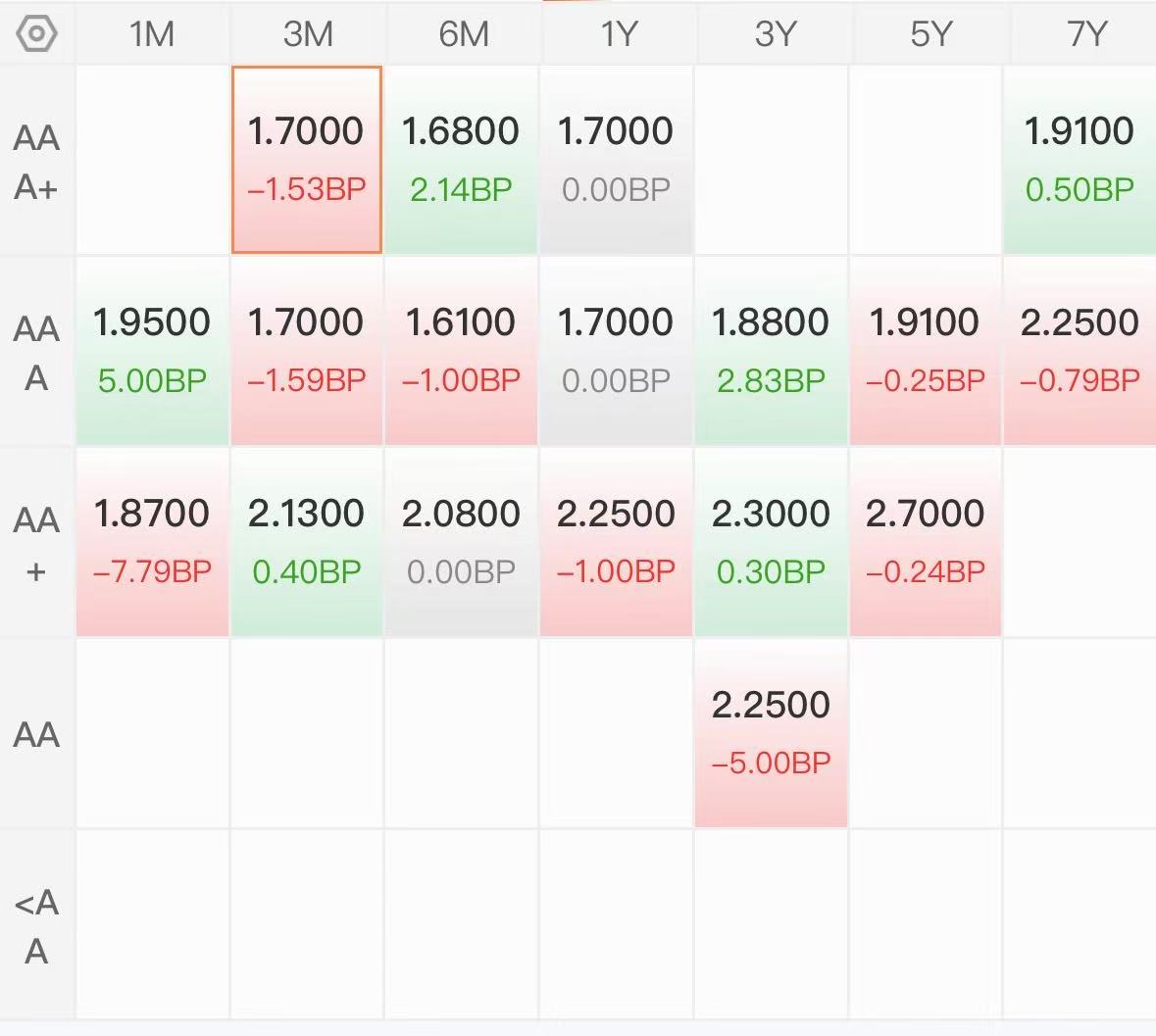Select AA+ 3M cell showing 0.40BP
Viewport: 1156px width, 1036px height.
tap(307, 542)
